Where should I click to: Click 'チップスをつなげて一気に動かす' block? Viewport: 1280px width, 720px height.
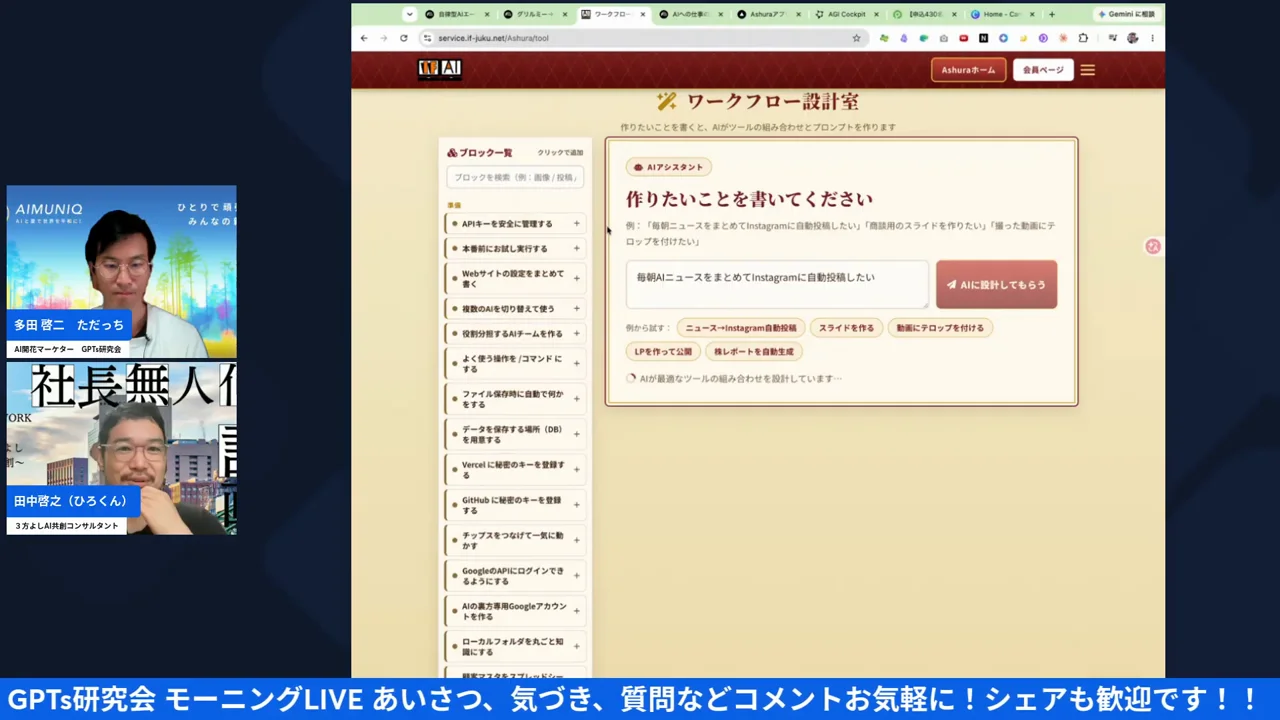514,541
